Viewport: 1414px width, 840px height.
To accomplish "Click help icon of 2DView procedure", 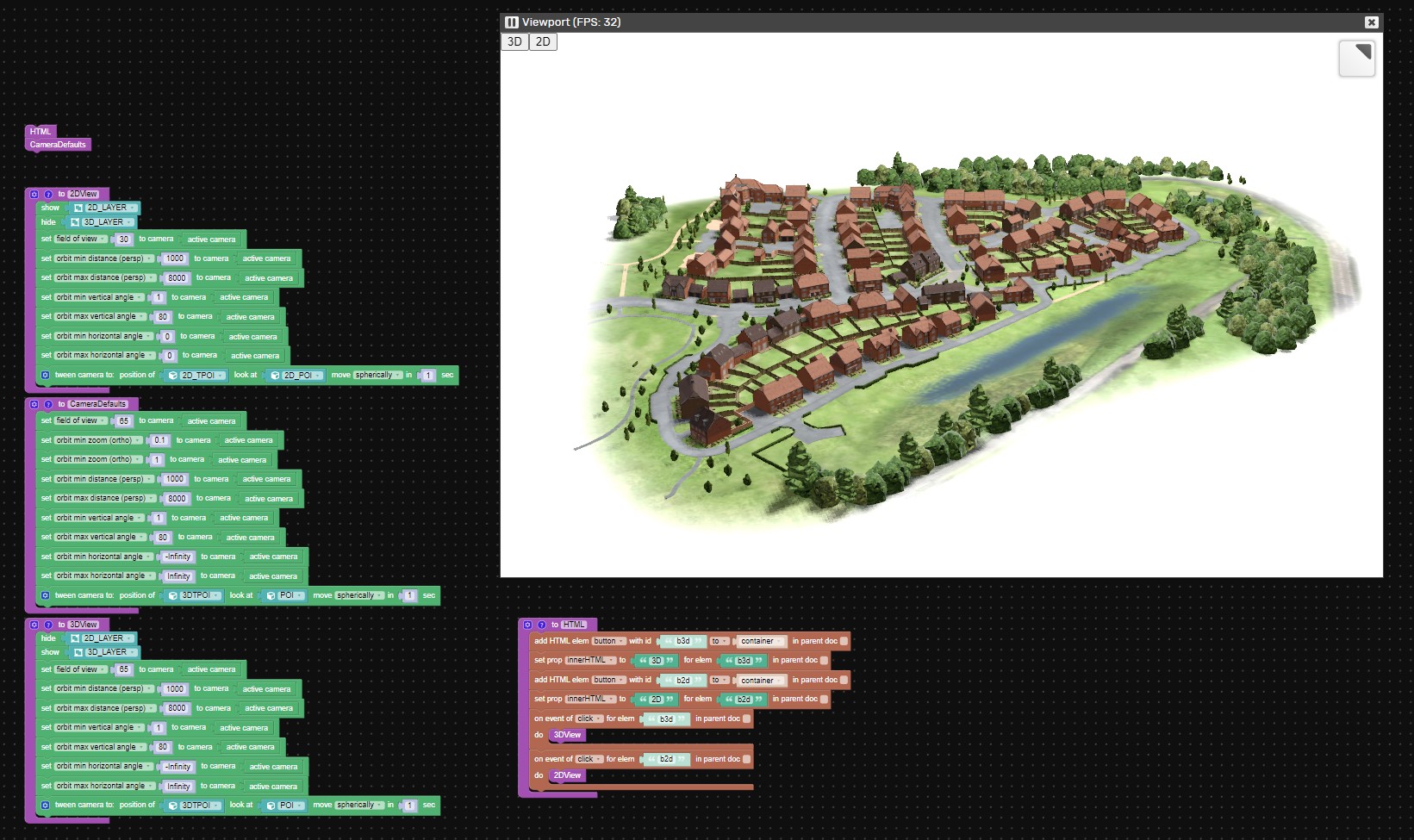I will click(x=48, y=195).
